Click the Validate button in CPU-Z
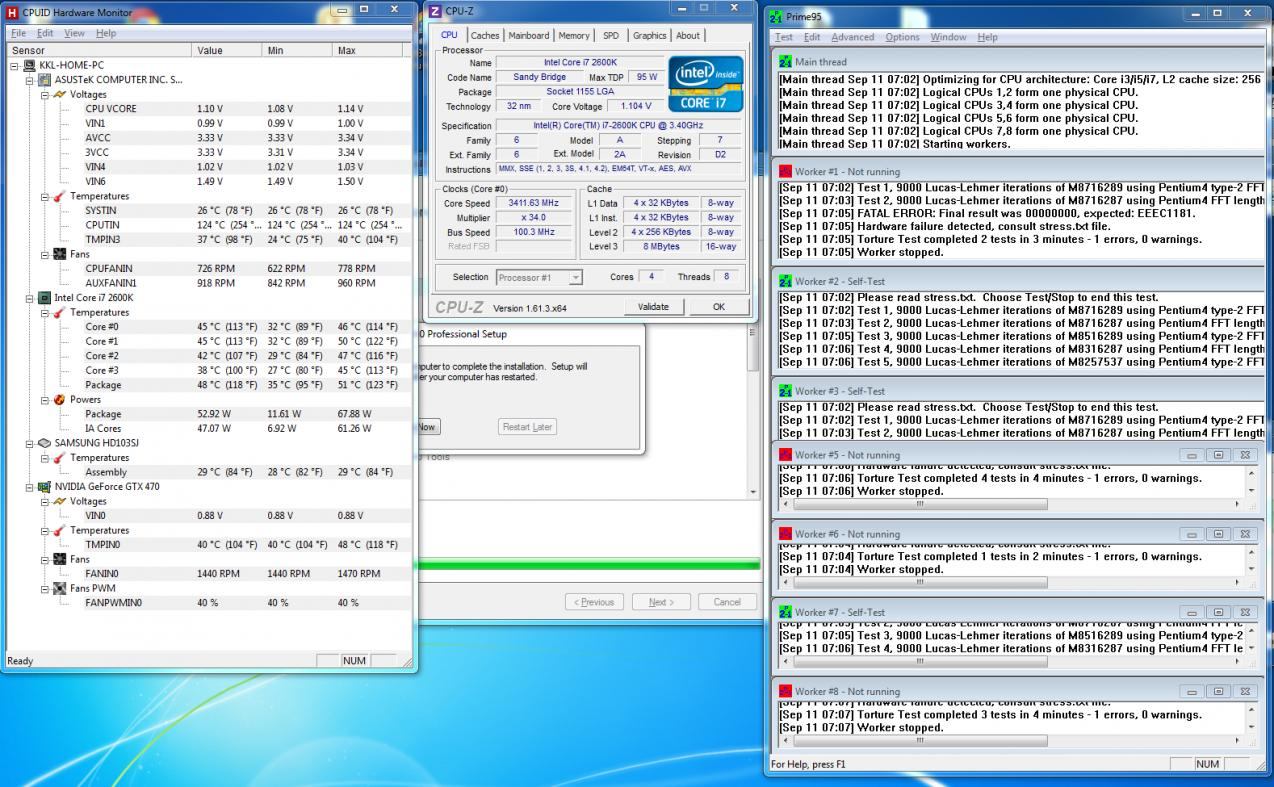1274x787 pixels. (x=653, y=307)
